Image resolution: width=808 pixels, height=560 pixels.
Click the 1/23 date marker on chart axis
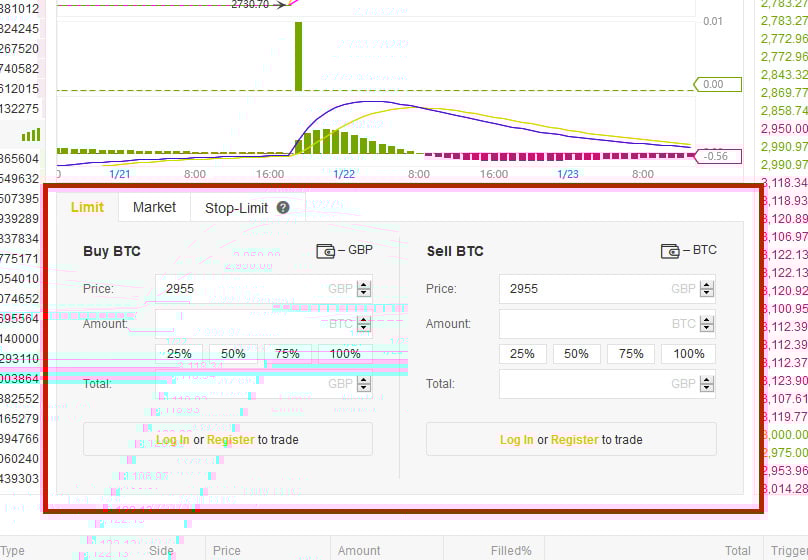click(568, 174)
